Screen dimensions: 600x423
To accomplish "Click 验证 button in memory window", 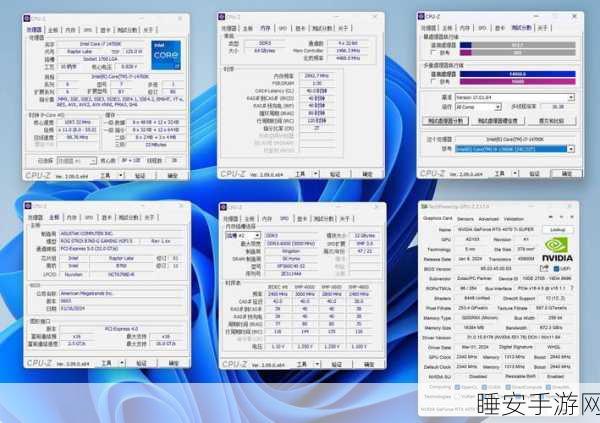I will pyautogui.click(x=335, y=174).
